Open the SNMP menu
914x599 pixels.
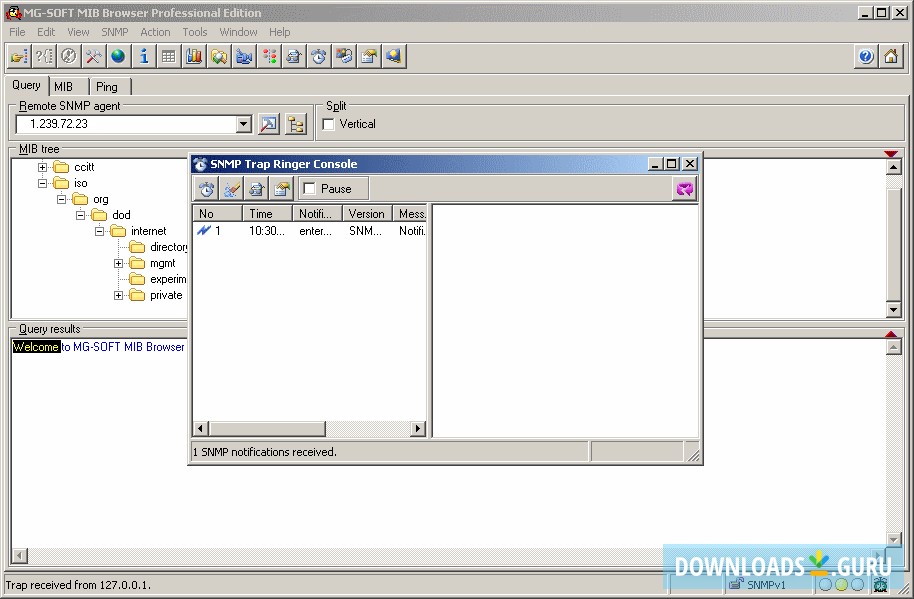pyautogui.click(x=114, y=32)
